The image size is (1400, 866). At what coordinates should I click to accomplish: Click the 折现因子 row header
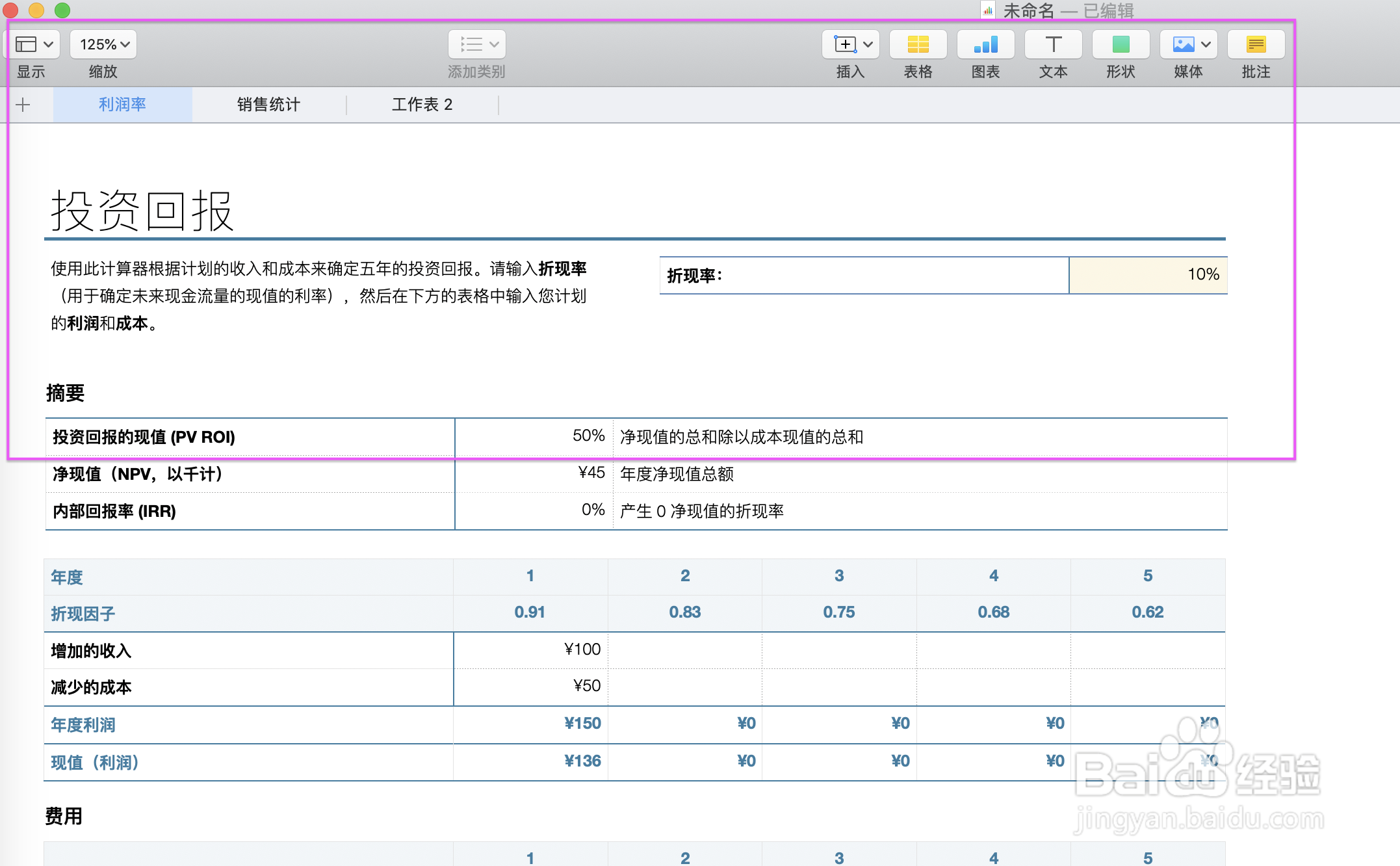[248, 613]
